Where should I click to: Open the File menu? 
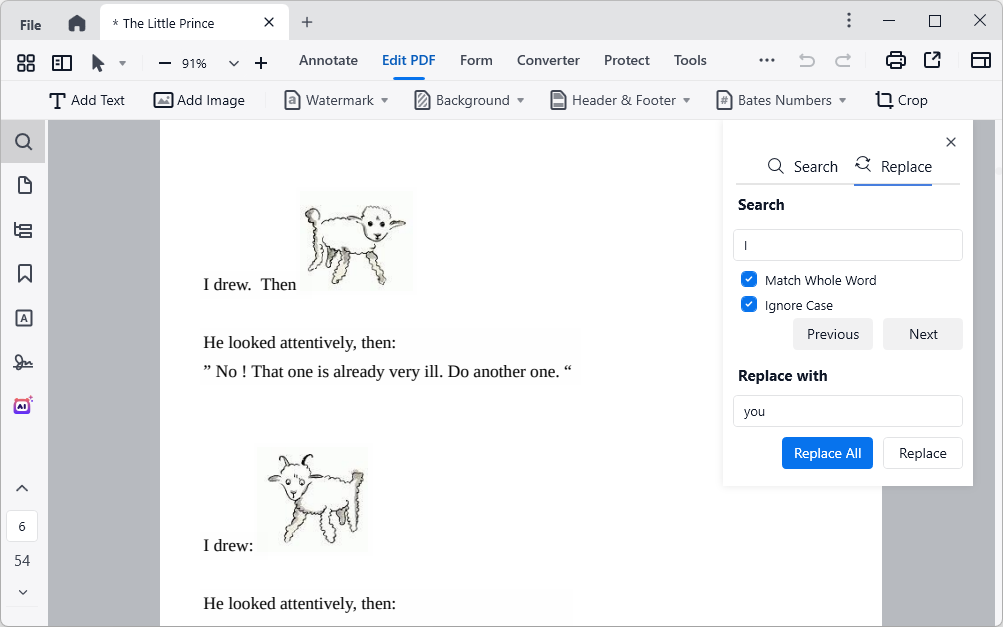pyautogui.click(x=30, y=25)
